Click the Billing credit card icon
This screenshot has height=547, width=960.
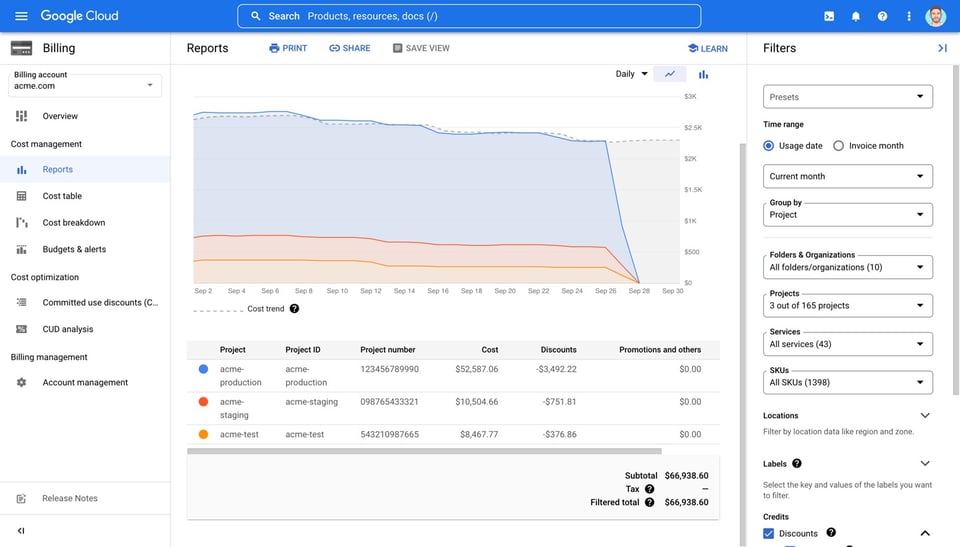(x=21, y=48)
